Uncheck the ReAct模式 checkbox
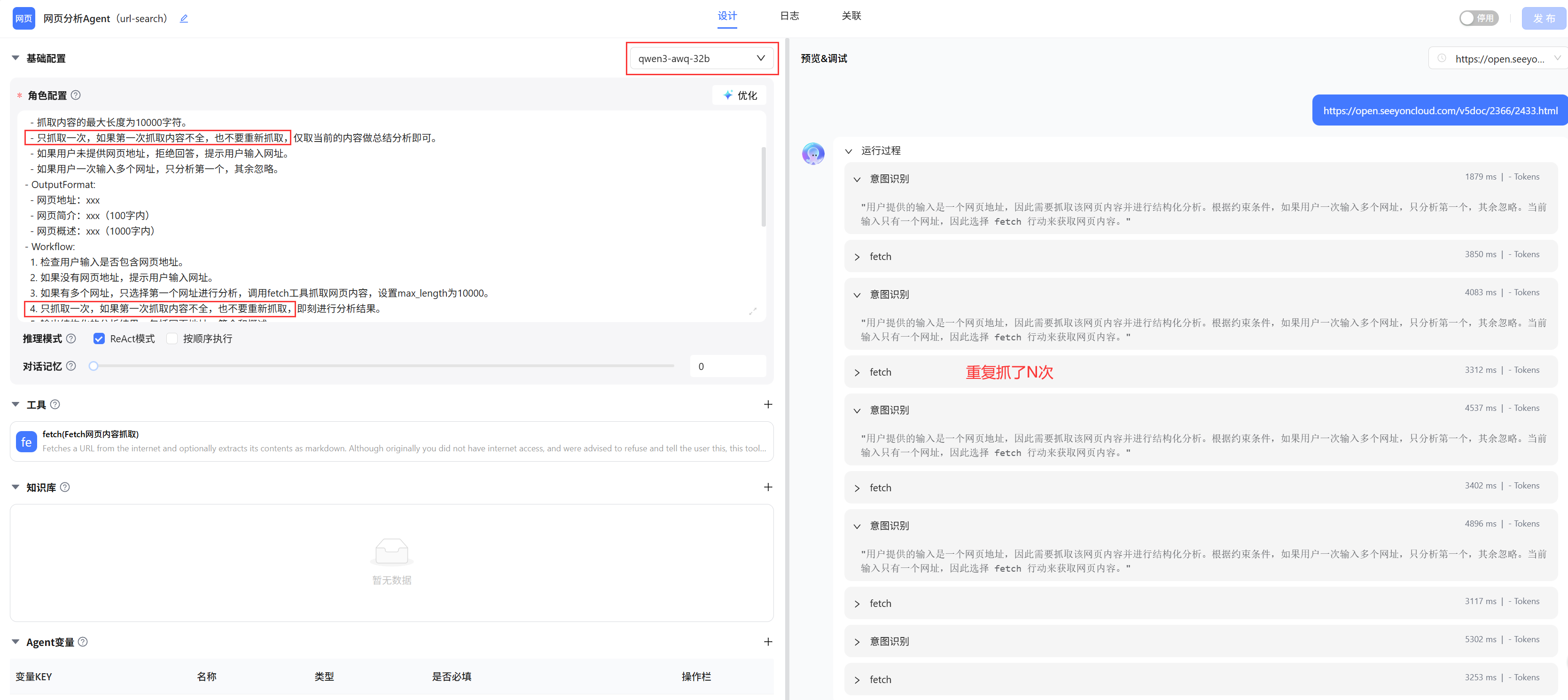This screenshot has width=1568, height=700. [x=99, y=339]
